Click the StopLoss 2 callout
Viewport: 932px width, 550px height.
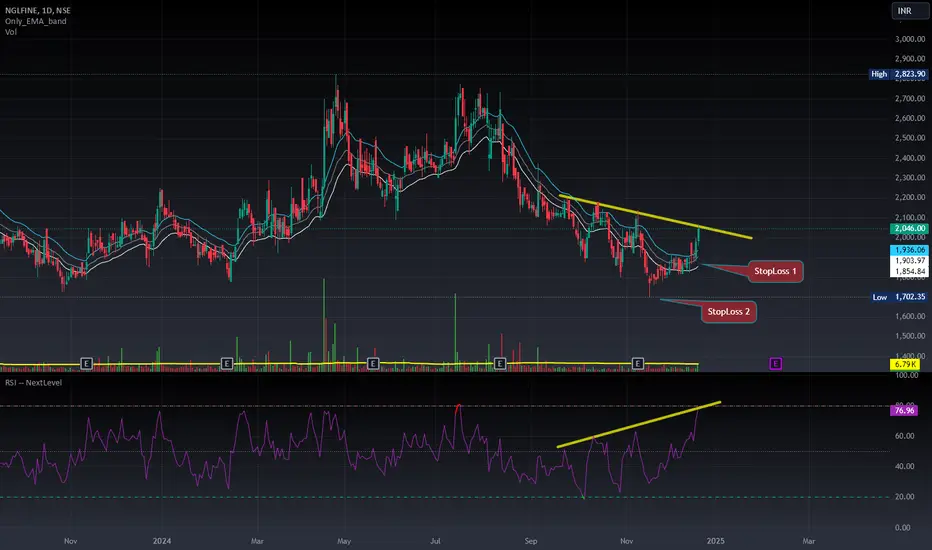[728, 312]
